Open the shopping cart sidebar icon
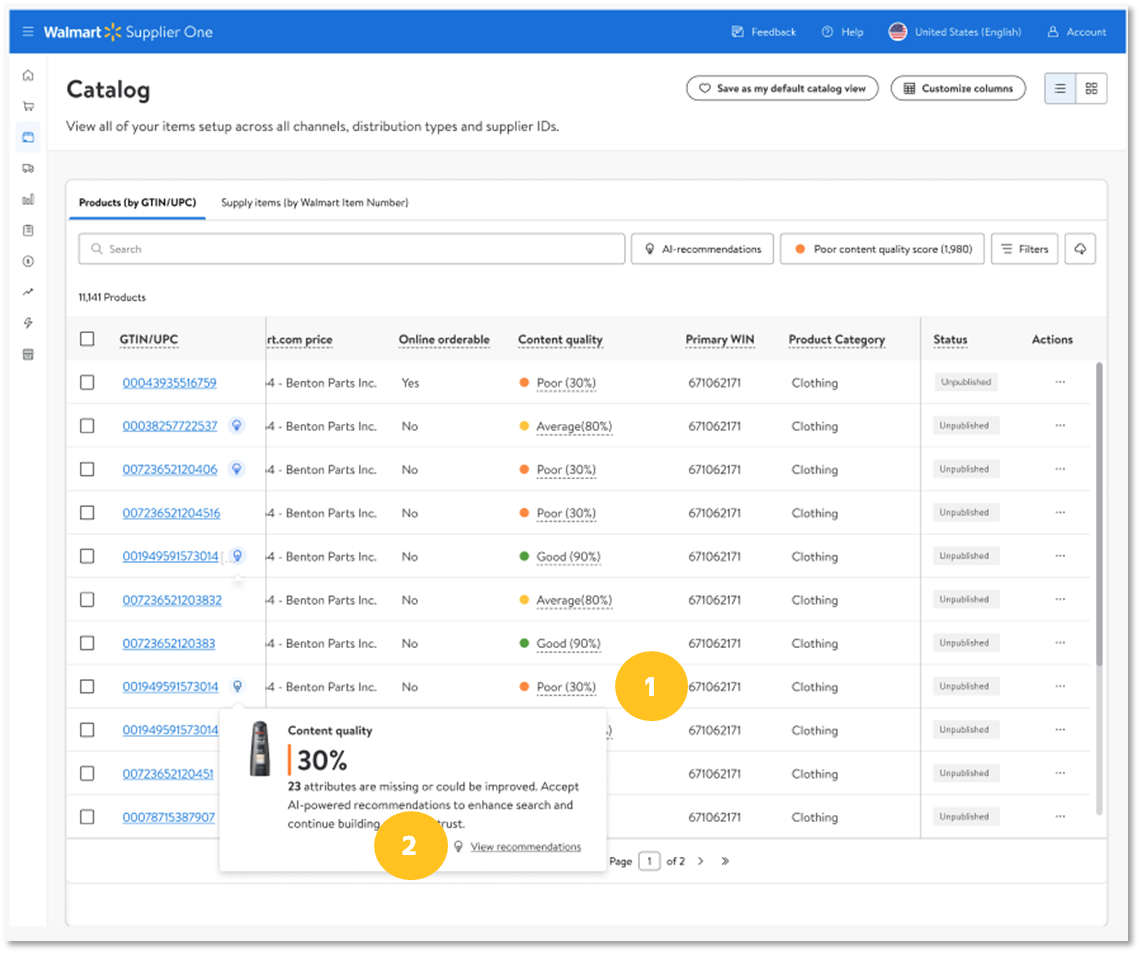The width and height of the screenshot is (1141, 954). 28,106
